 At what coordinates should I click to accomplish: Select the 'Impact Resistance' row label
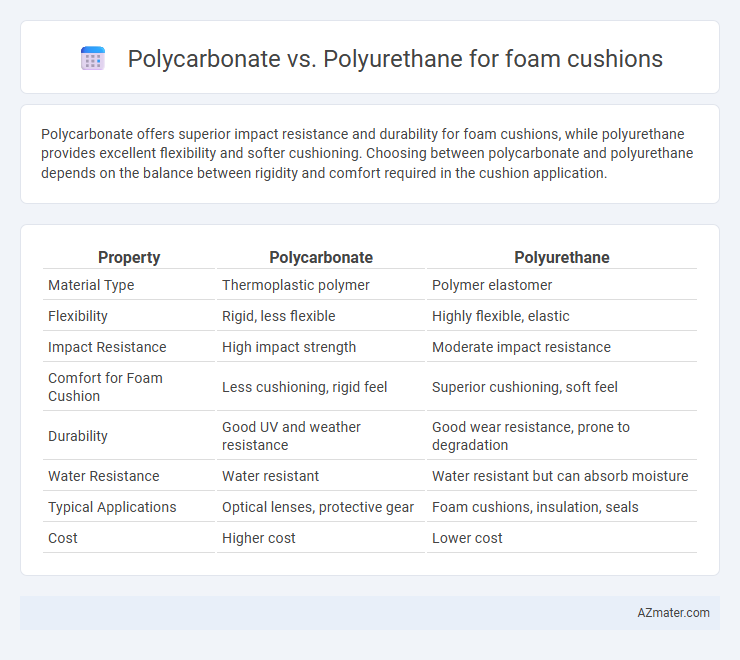(x=107, y=347)
